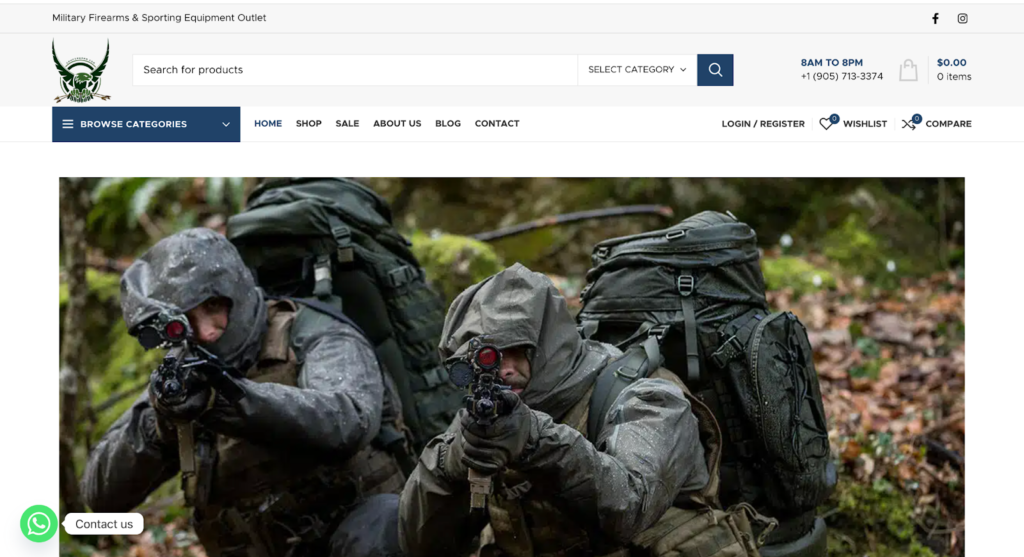Click the Search for products field
1024x557 pixels.
pyautogui.click(x=355, y=70)
